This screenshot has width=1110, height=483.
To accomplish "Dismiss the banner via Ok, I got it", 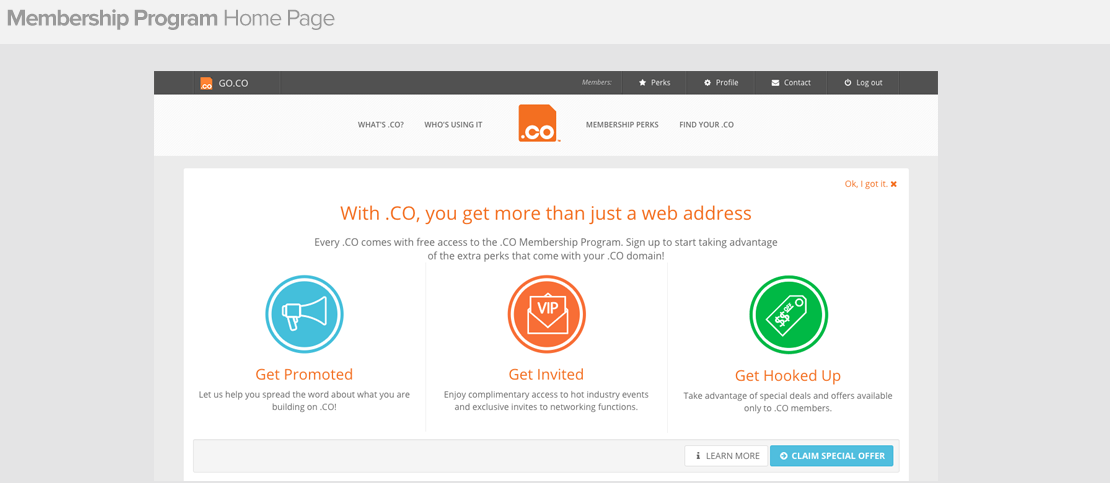I will click(x=871, y=184).
